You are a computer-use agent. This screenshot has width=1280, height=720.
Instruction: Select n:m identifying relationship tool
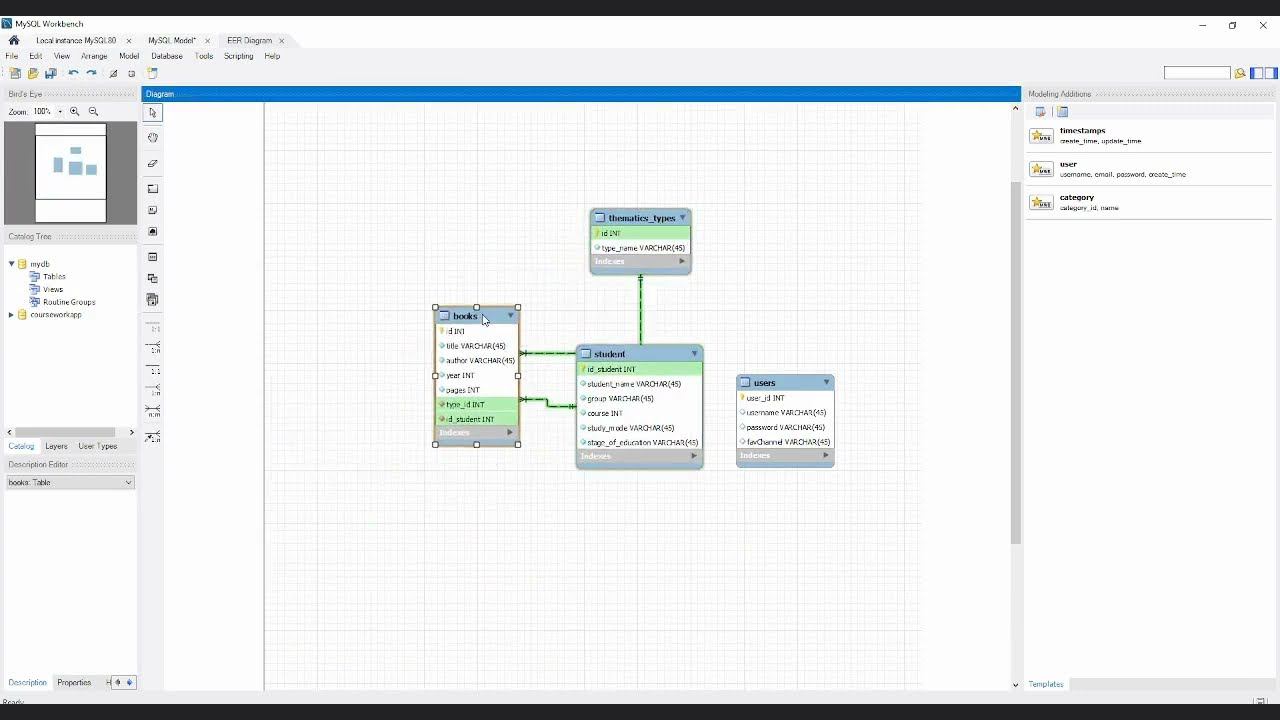tap(153, 411)
